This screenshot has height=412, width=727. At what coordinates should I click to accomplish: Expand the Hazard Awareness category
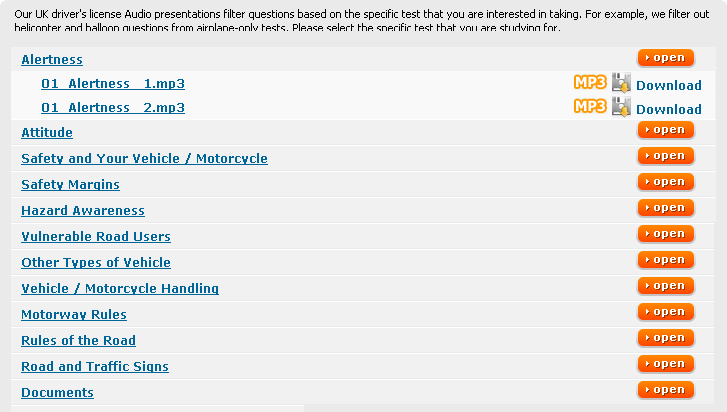click(665, 208)
